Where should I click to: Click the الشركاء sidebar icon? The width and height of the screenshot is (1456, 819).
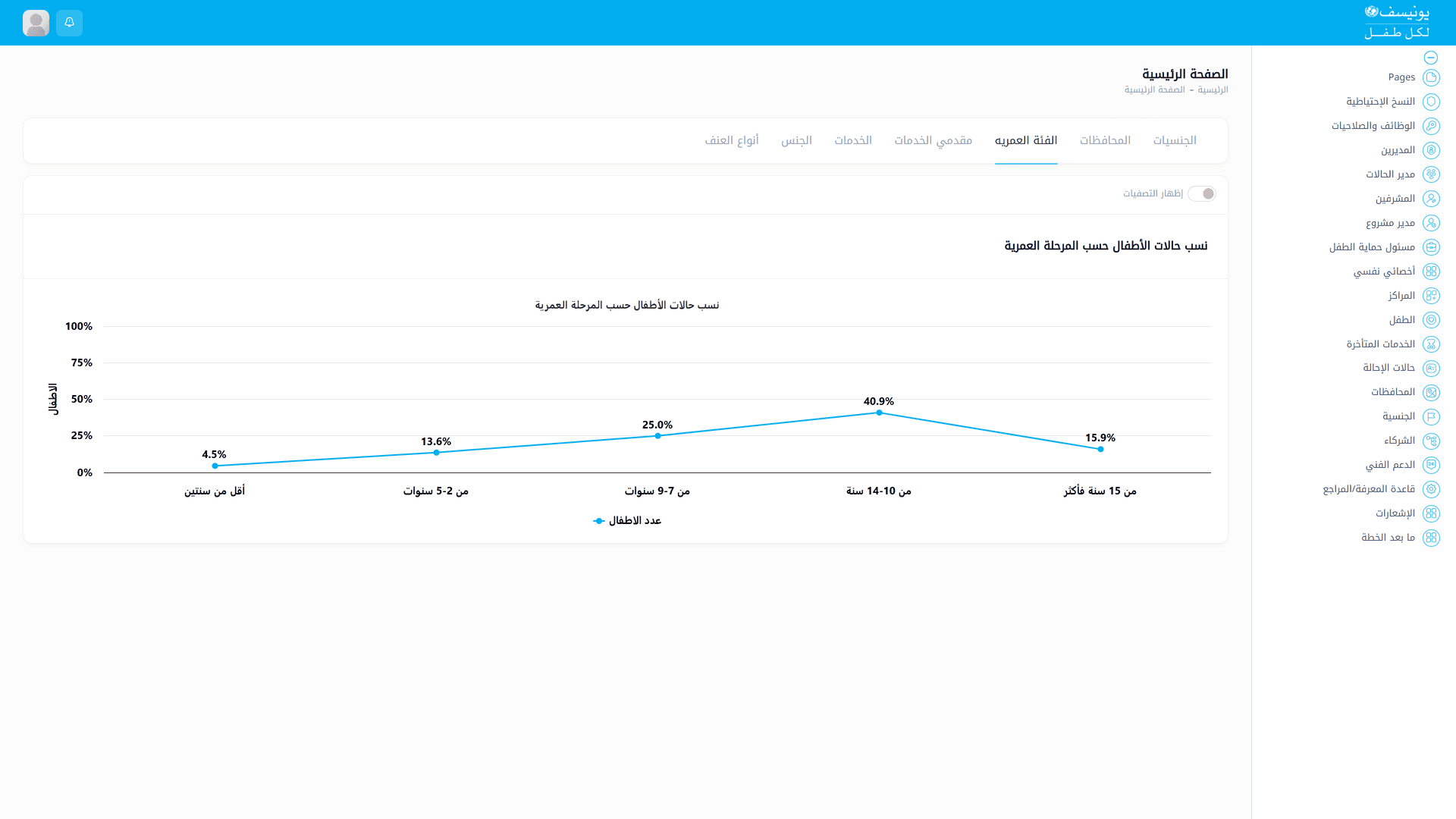(1431, 441)
